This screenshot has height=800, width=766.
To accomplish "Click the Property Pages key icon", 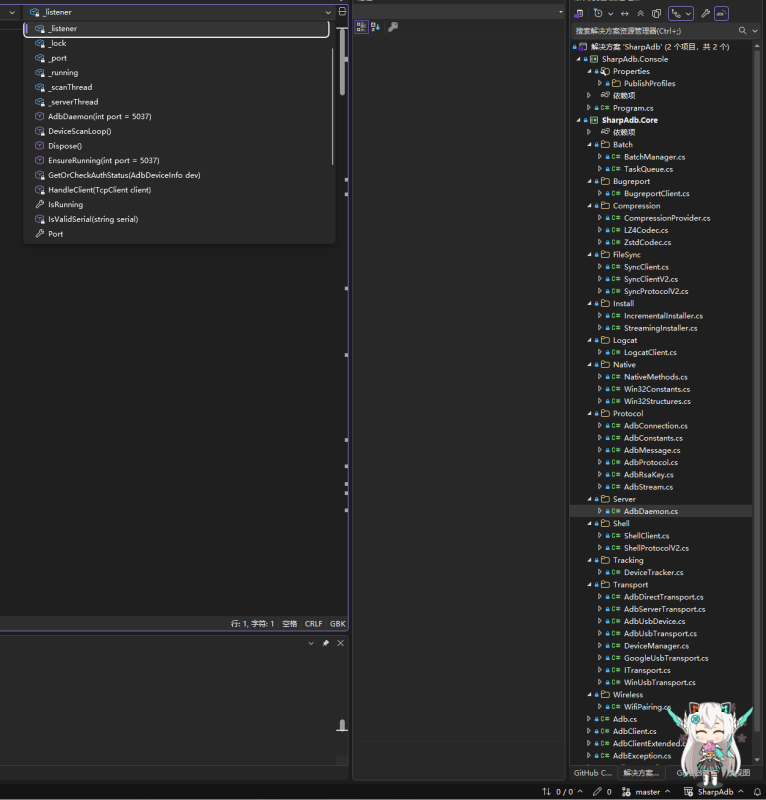I will coord(393,27).
